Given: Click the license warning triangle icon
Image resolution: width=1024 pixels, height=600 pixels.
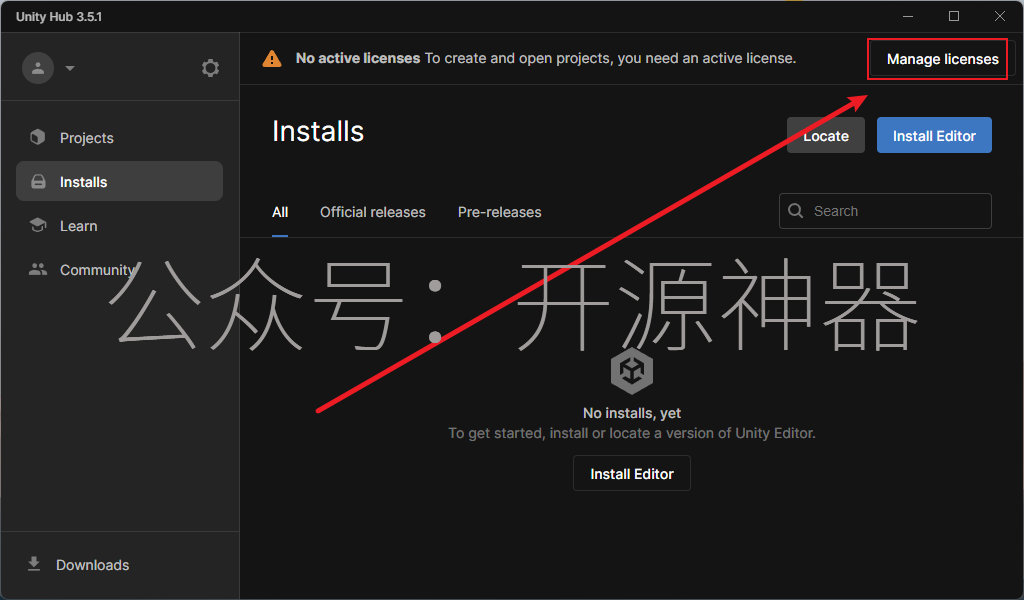Looking at the screenshot, I should [272, 59].
